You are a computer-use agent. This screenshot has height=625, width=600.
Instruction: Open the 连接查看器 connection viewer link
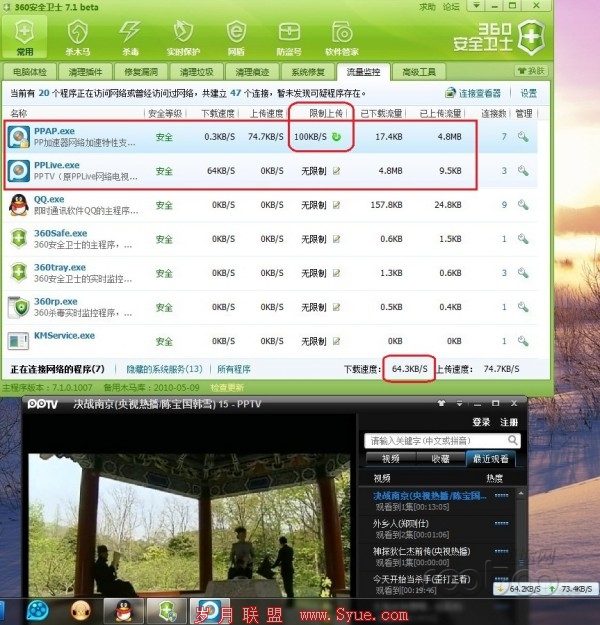[473, 93]
